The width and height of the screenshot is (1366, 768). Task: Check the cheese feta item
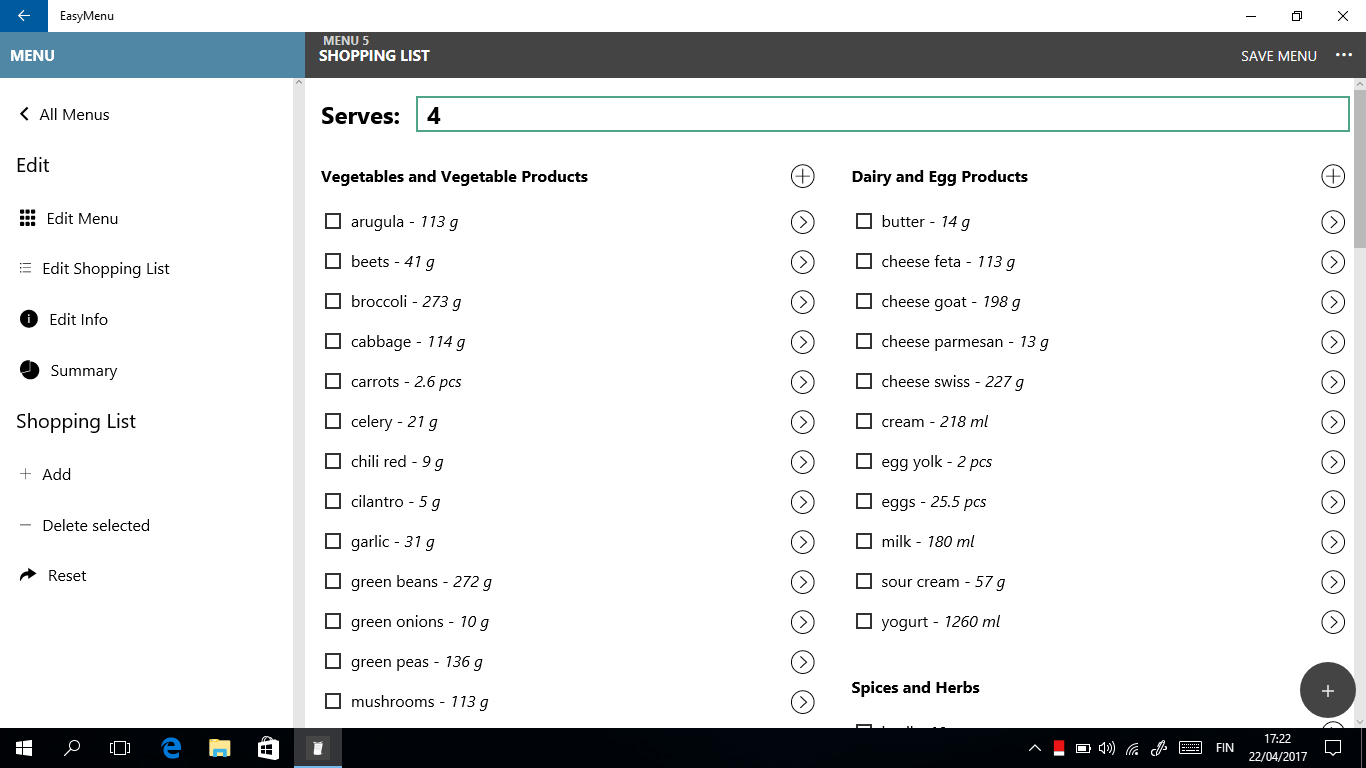click(x=864, y=261)
